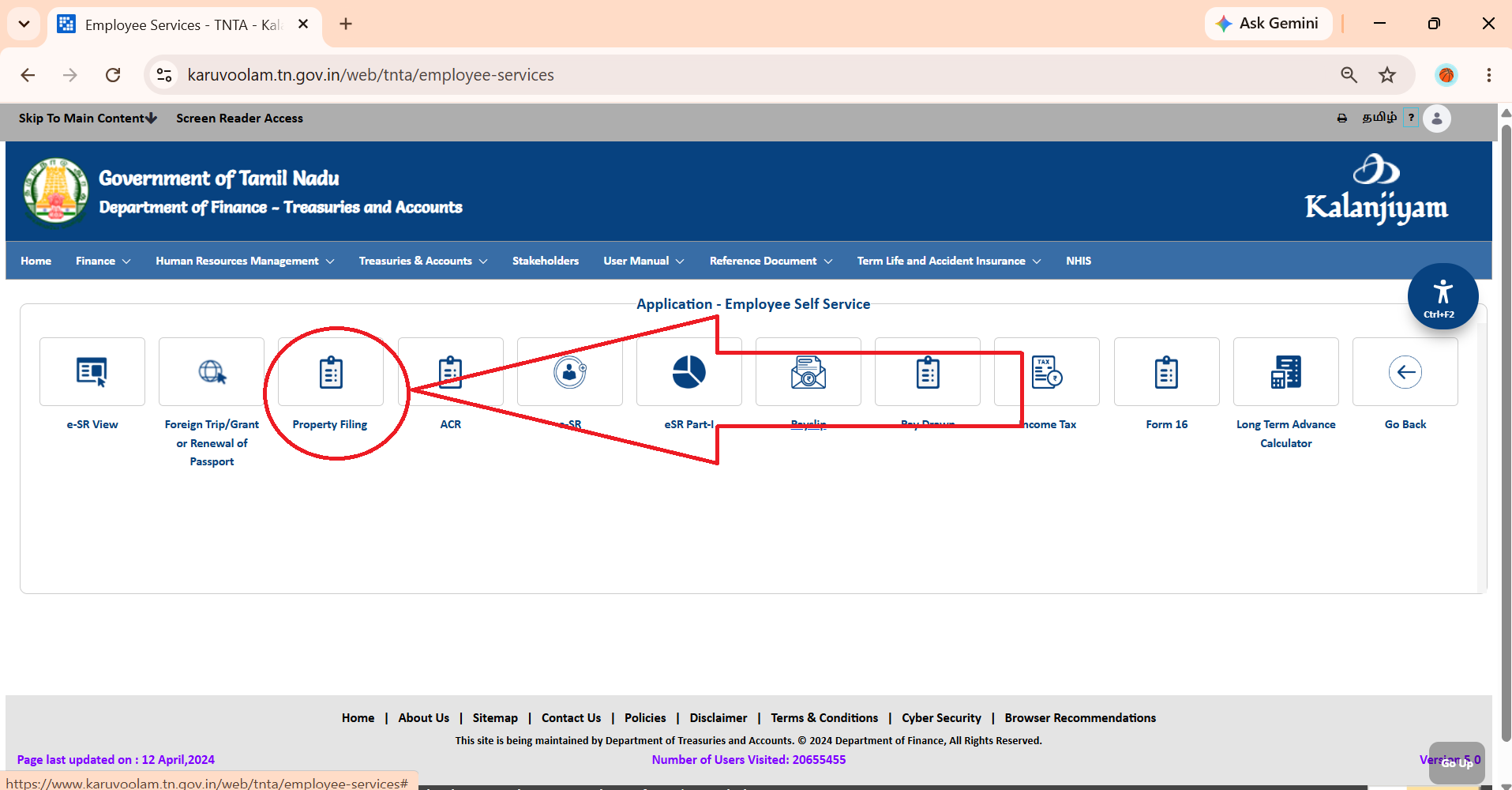Open the Property Filing clipboard icon

[331, 372]
